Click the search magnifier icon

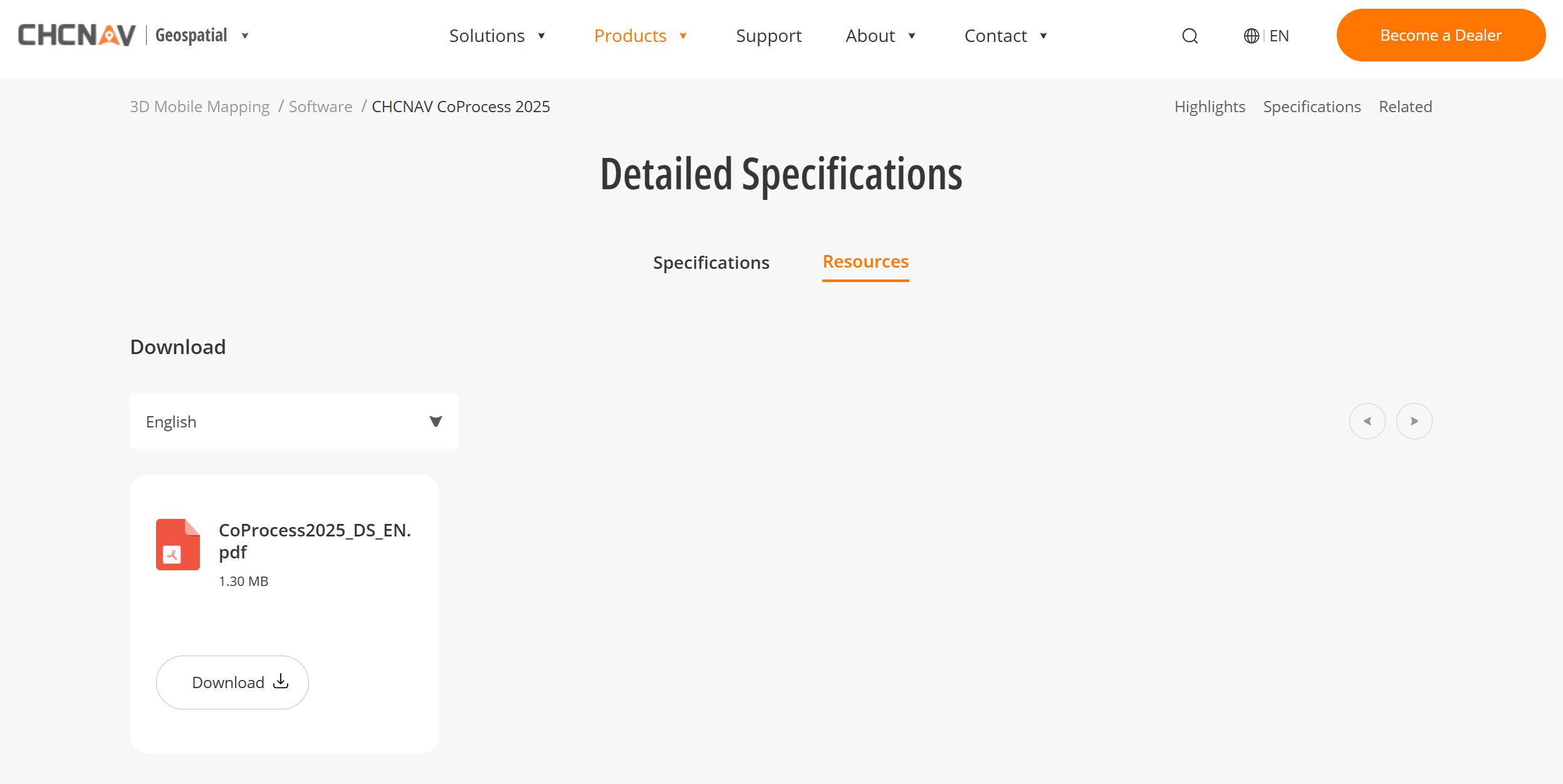pos(1189,36)
